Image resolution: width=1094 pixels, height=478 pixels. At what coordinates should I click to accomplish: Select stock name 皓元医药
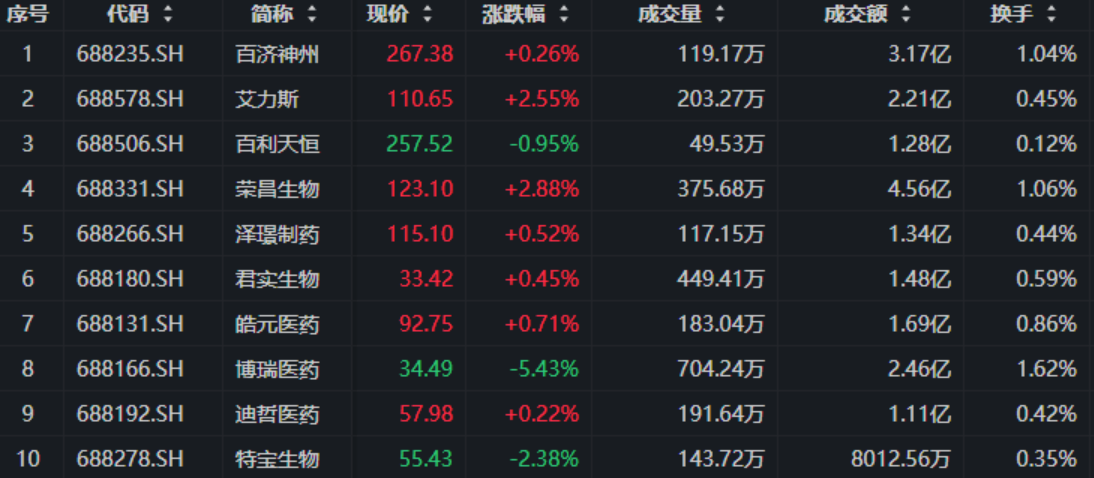point(277,324)
